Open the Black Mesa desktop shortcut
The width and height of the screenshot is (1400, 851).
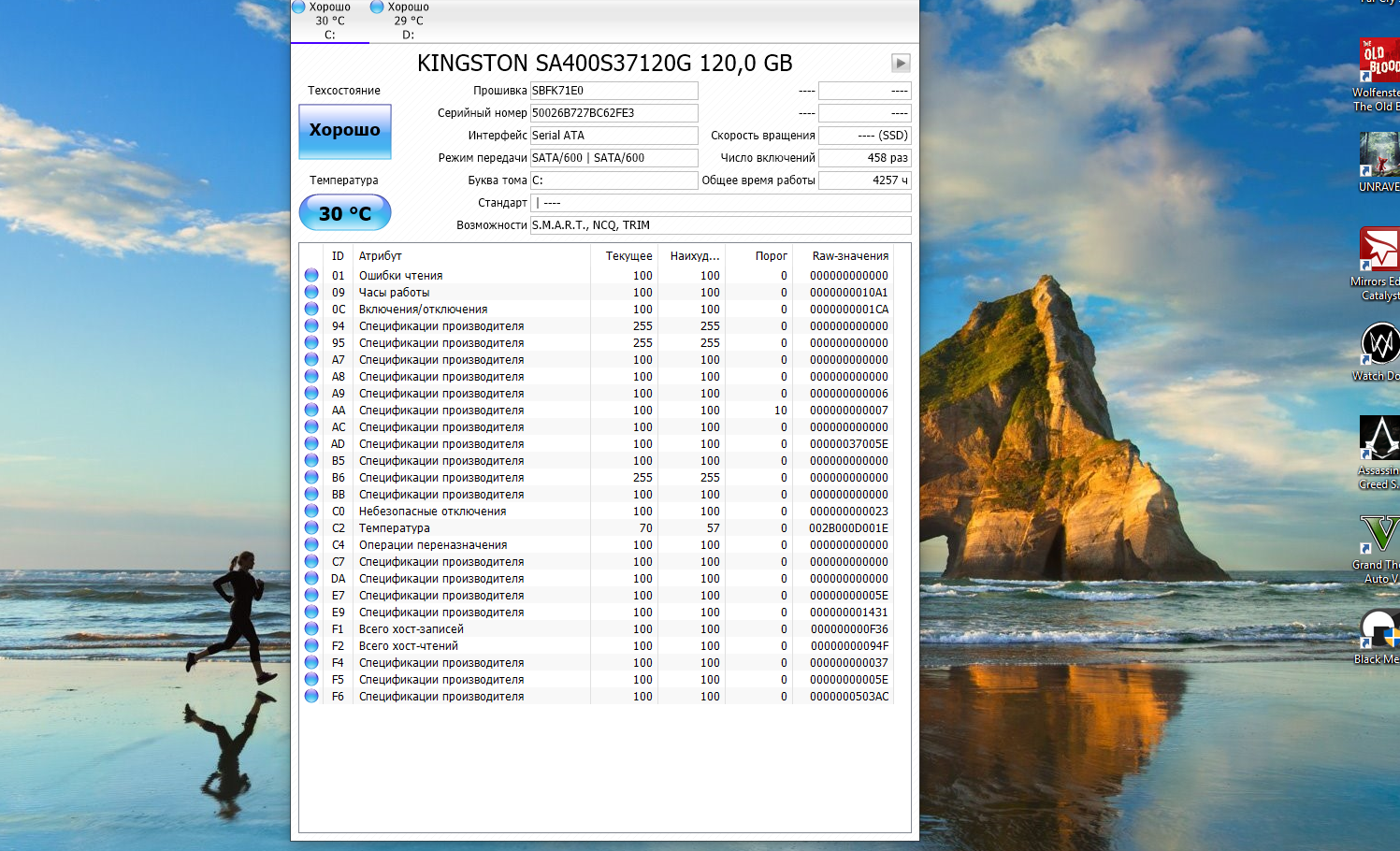[1378, 637]
